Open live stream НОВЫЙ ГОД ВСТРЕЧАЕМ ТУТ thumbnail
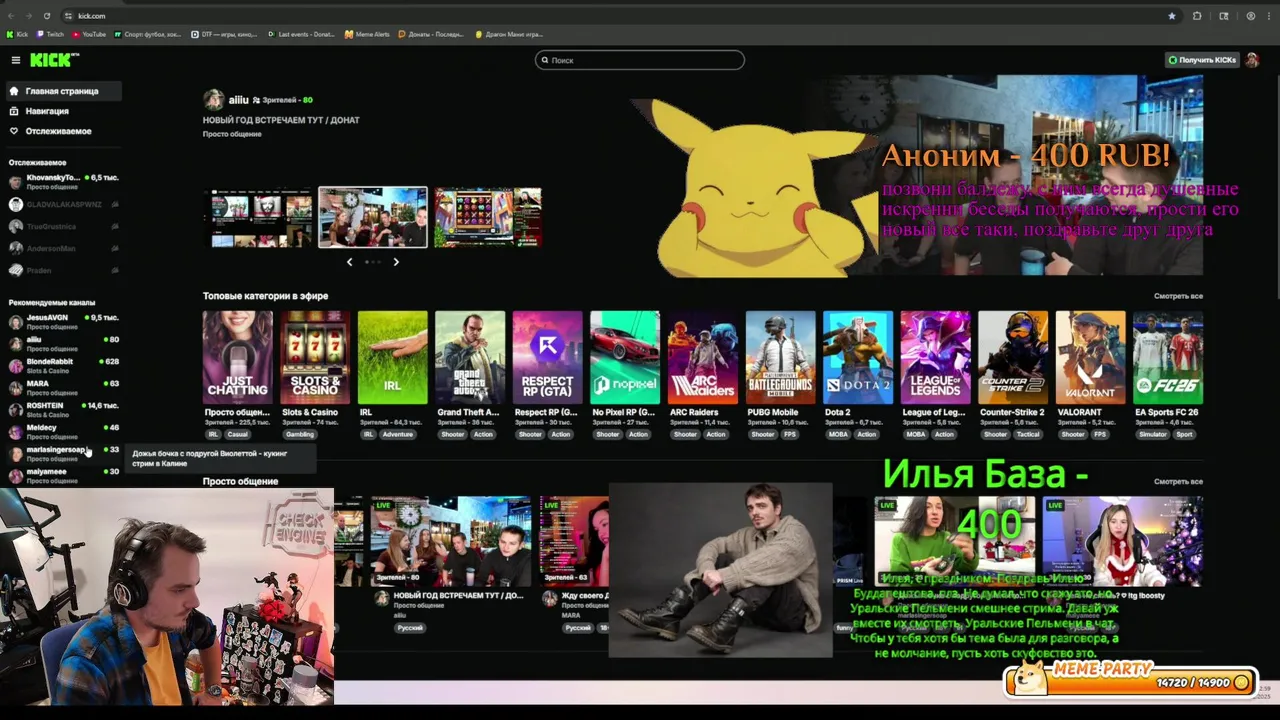Screen dimensions: 1280x720 click(x=451, y=541)
